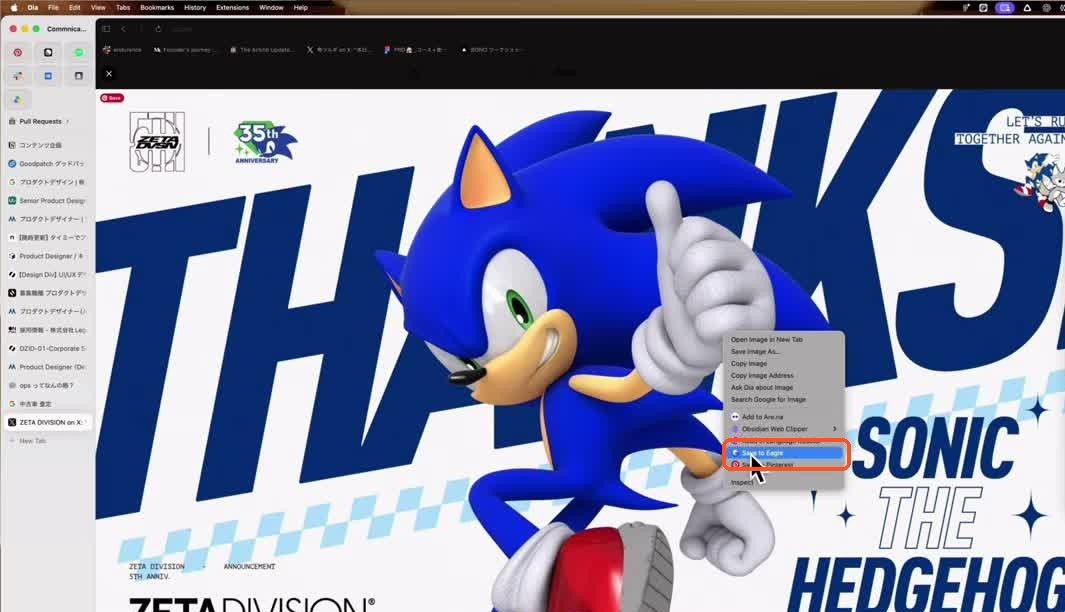1065x612 pixels.
Task: Switch to the Goodpatch sidebar tab
Action: pyautogui.click(x=48, y=164)
